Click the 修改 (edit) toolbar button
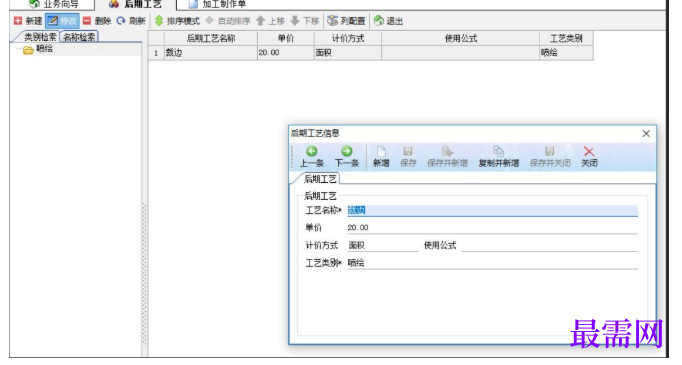Viewport: 682px width, 365px height. 62,20
